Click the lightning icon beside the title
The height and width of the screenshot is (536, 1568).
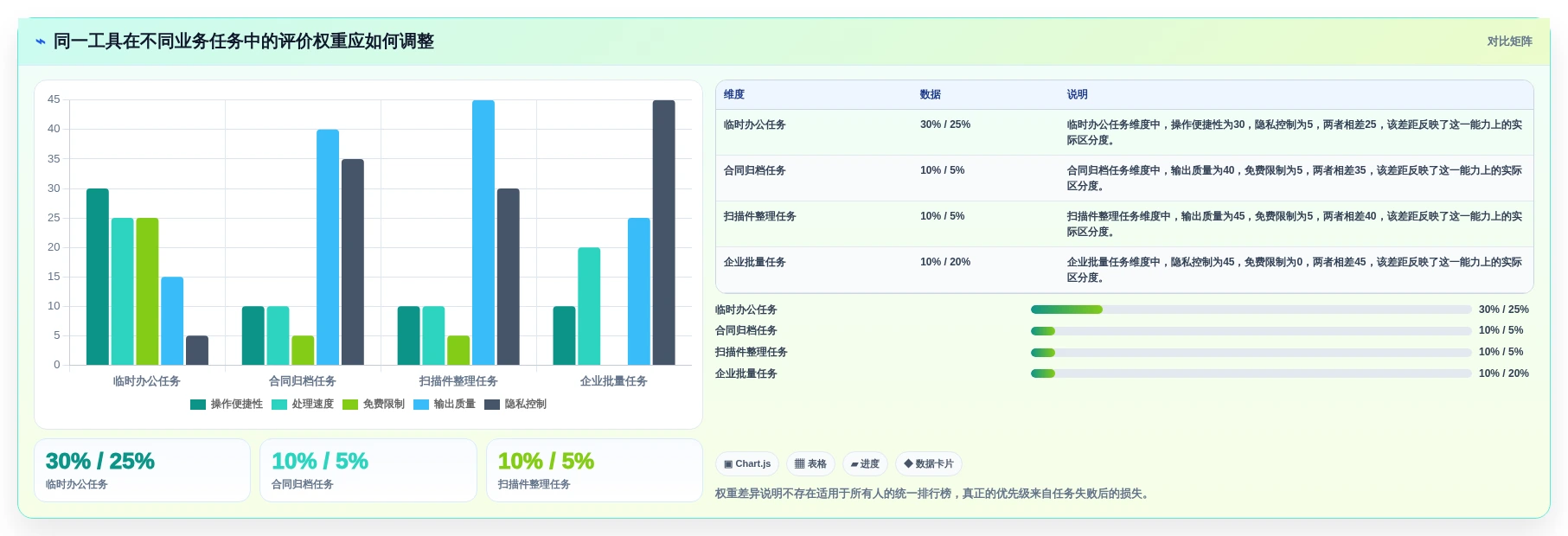(41, 41)
